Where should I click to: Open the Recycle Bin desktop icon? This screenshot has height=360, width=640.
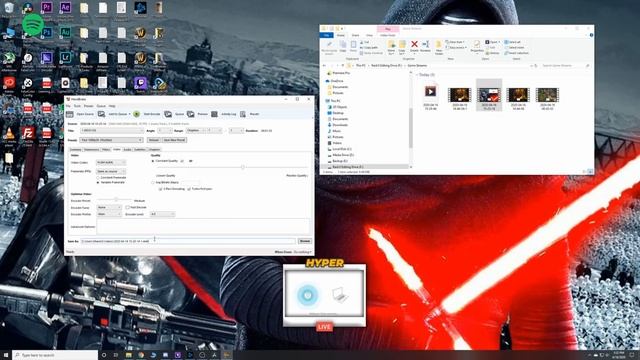[x=9, y=7]
